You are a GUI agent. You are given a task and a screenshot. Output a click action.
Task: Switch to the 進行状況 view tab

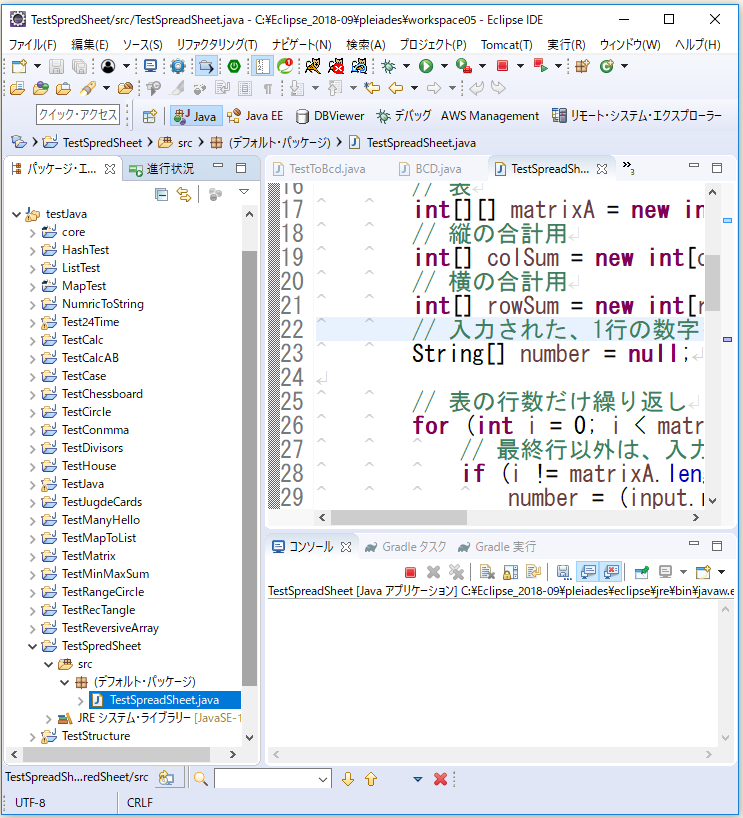pos(162,169)
